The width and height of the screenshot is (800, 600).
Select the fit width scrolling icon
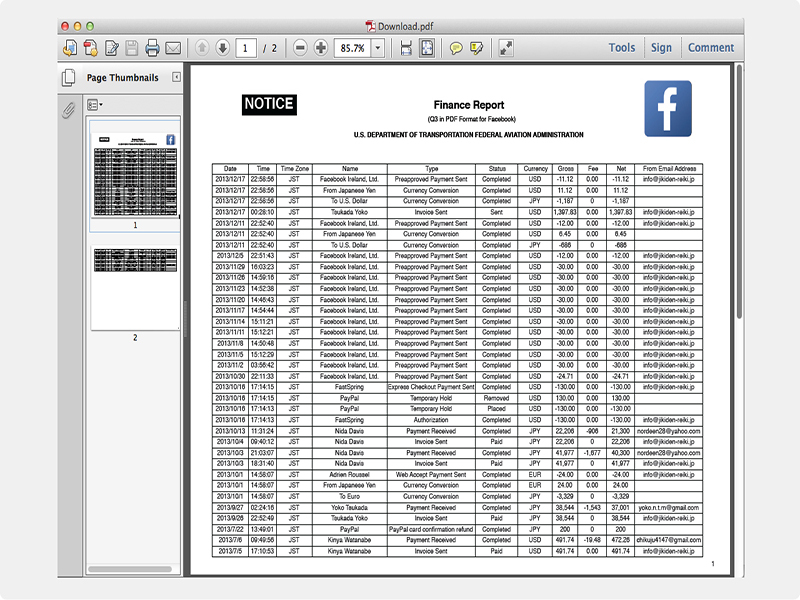(406, 48)
